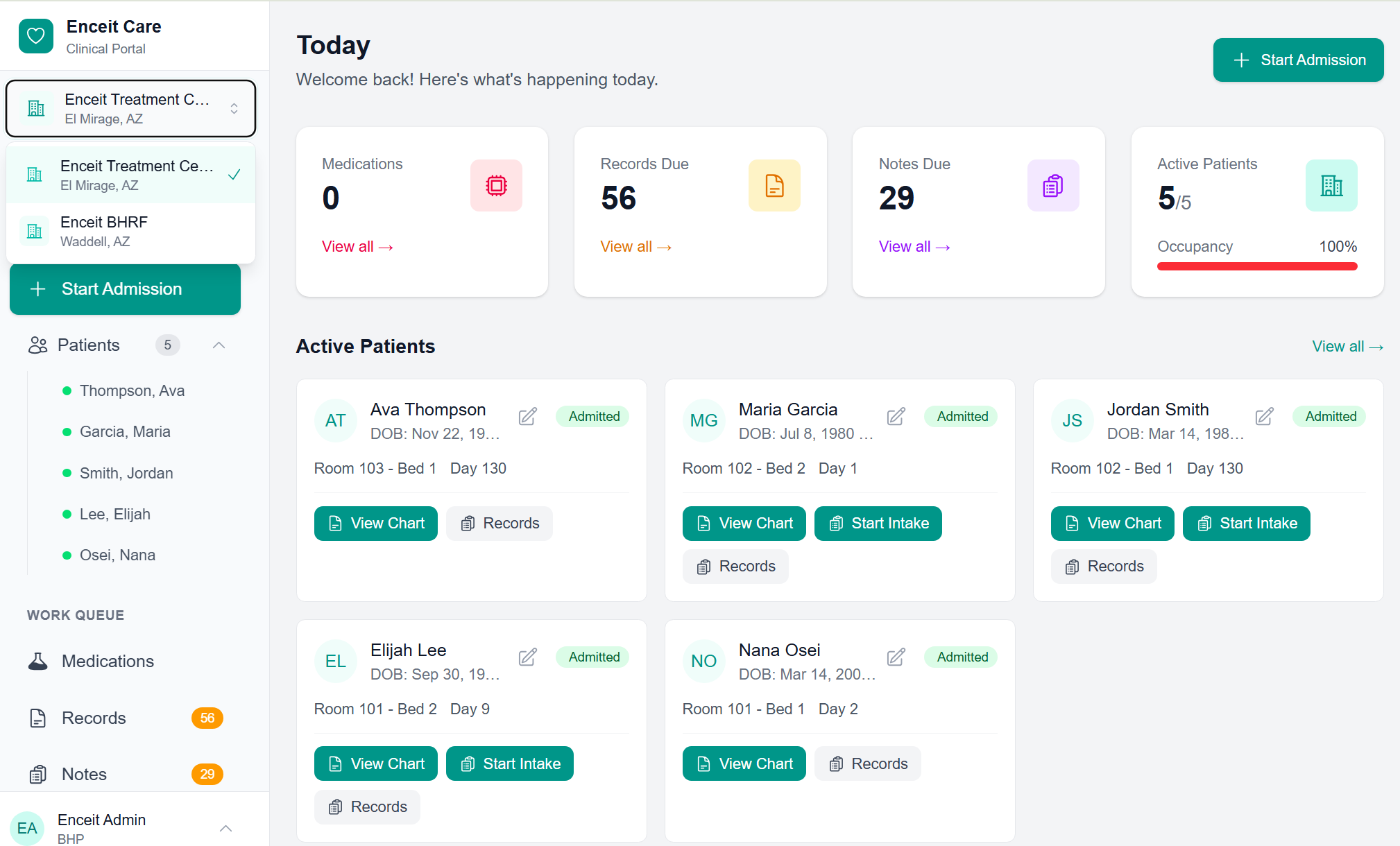Screen dimensions: 1400x846
Task: Open Notes in the work queue
Action: (x=126, y=774)
